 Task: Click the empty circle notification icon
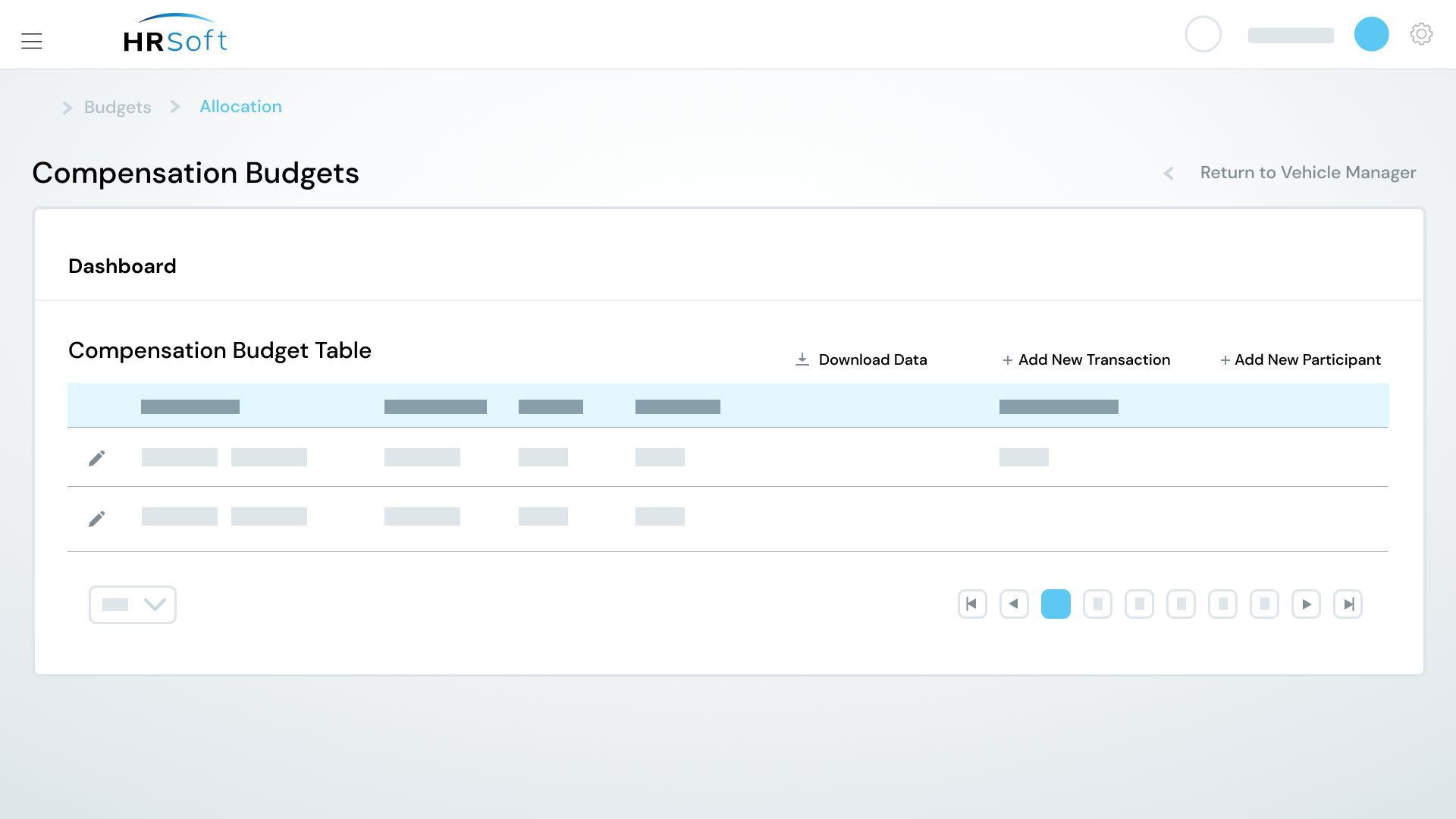pyautogui.click(x=1203, y=34)
